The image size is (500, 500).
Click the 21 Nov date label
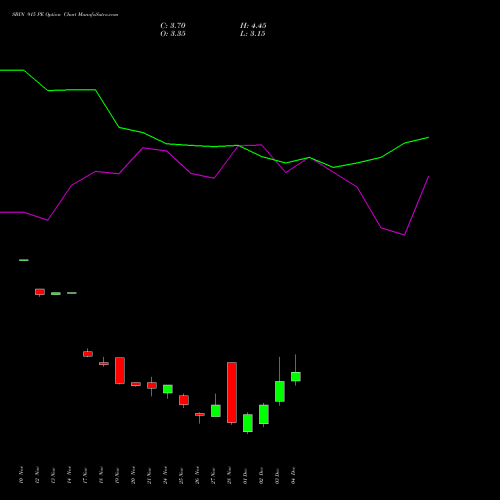pyautogui.click(x=149, y=475)
